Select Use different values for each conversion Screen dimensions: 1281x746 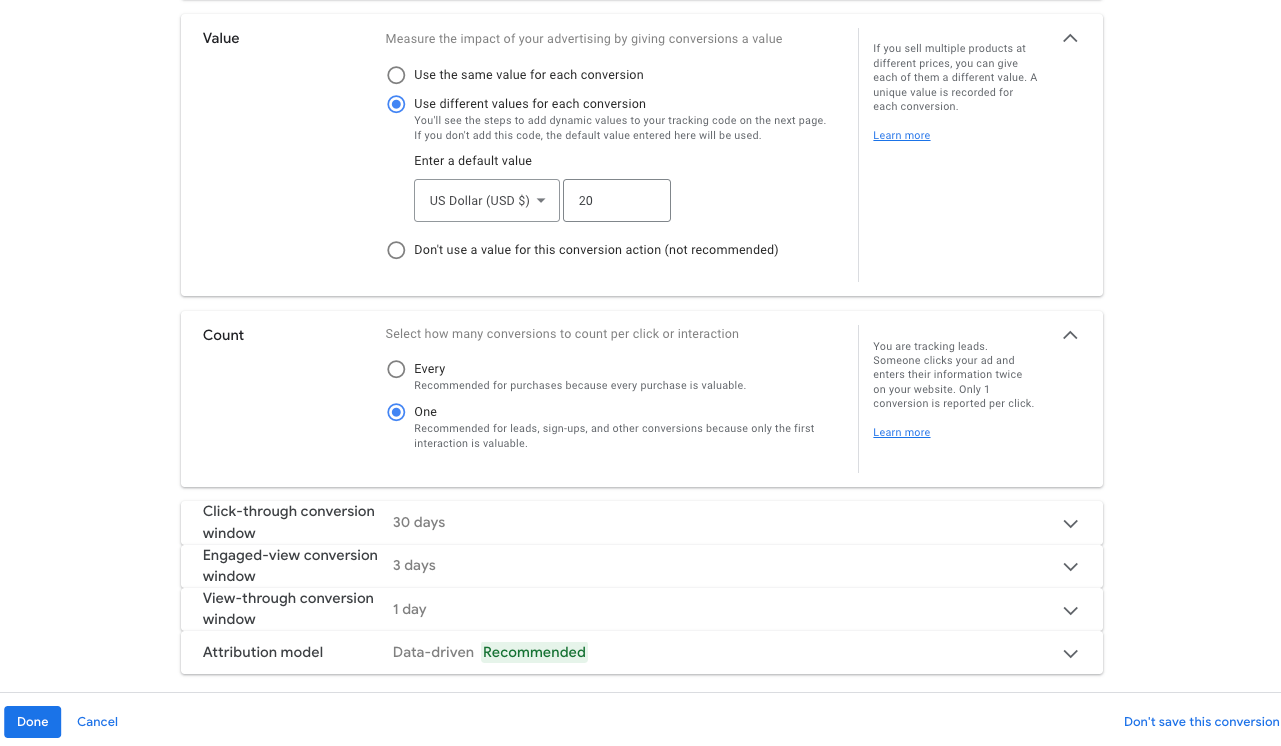pyautogui.click(x=396, y=104)
